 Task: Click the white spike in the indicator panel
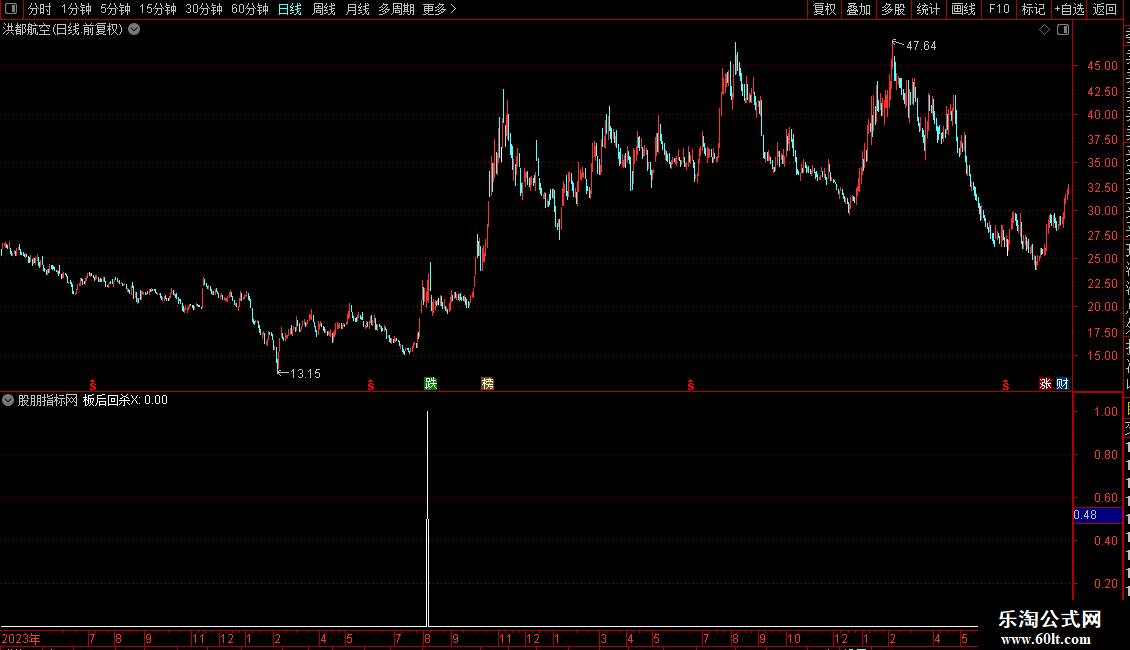click(427, 519)
